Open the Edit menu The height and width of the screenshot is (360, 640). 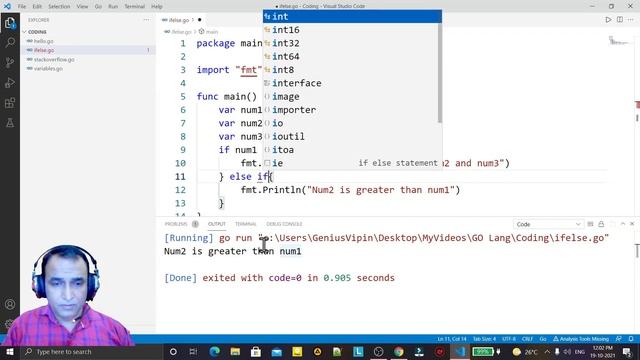[37, 7]
